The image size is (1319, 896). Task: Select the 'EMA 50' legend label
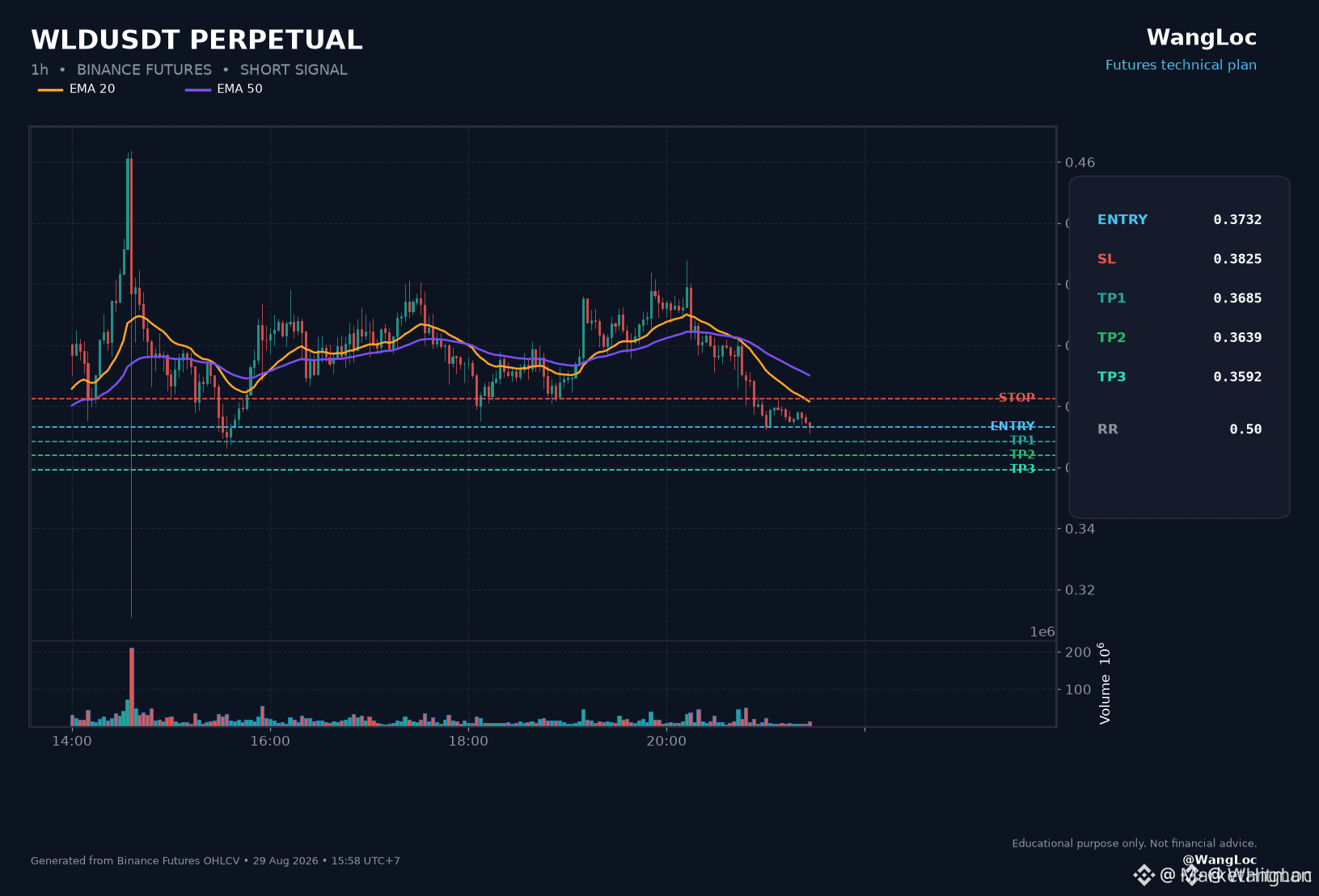point(239,89)
